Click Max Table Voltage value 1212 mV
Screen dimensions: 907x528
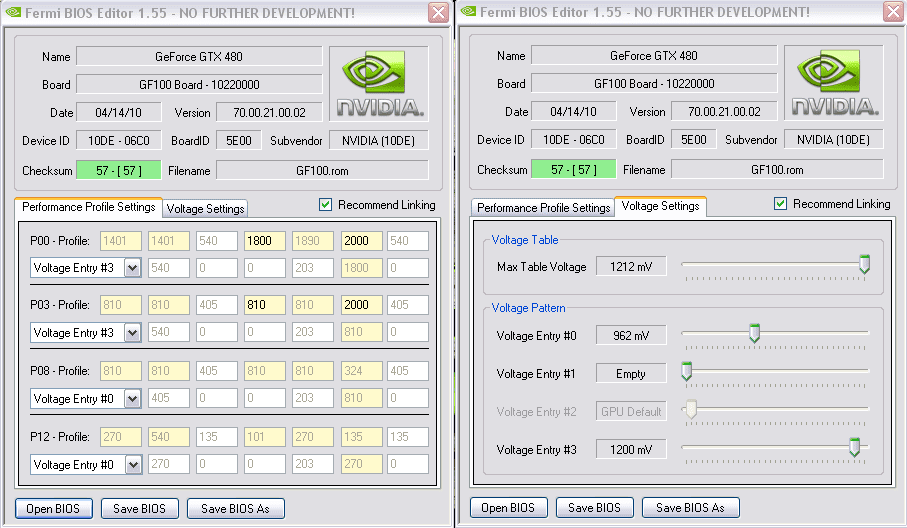pos(631,267)
